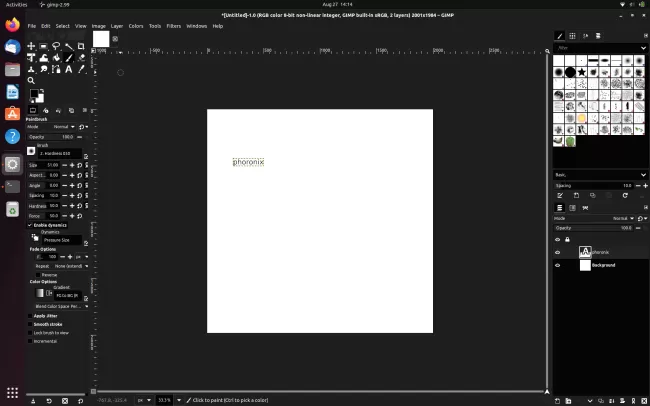Disable the Enable dynamics checkbox

(x=30, y=225)
